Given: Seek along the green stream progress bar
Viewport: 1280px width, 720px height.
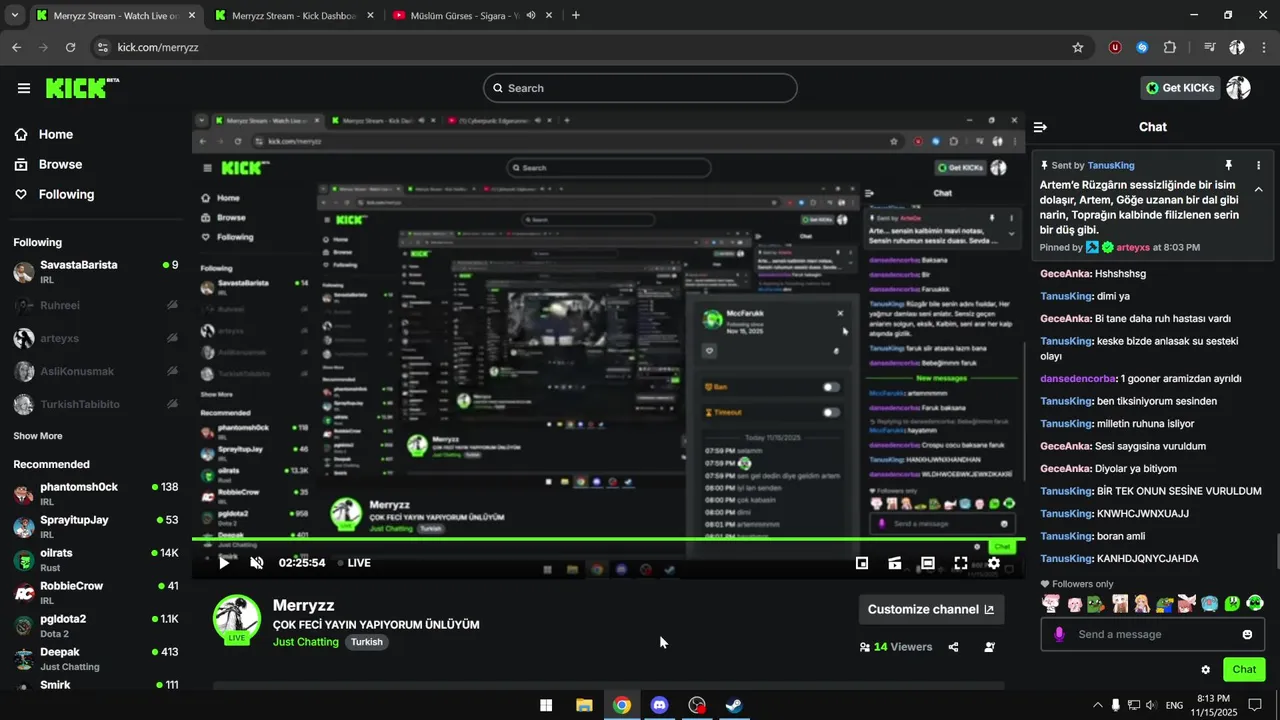Looking at the screenshot, I should (x=608, y=540).
